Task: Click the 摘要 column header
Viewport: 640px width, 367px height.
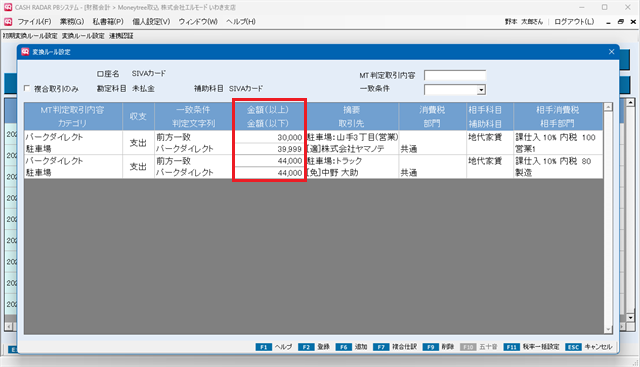Action: (x=351, y=110)
